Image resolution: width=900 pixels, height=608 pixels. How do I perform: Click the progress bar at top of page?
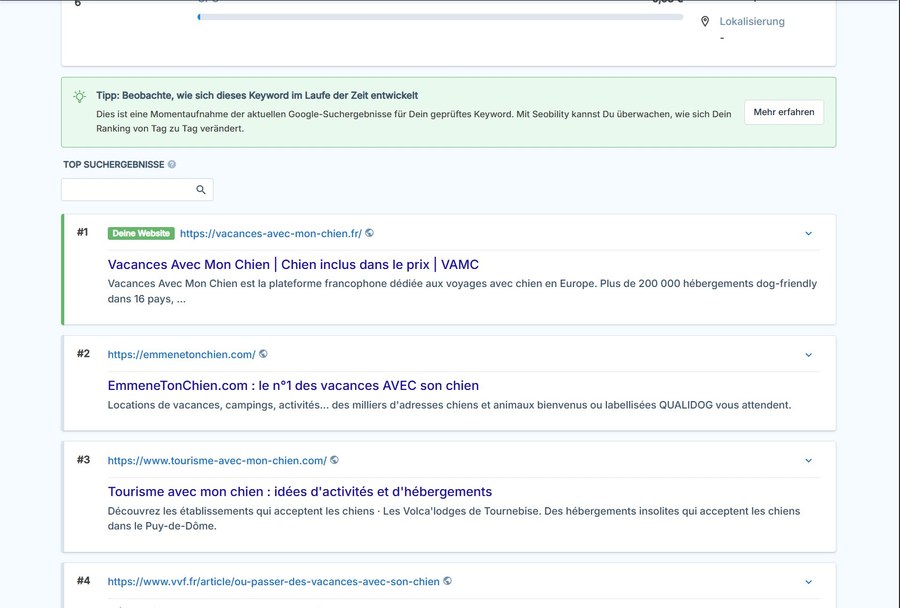point(440,17)
